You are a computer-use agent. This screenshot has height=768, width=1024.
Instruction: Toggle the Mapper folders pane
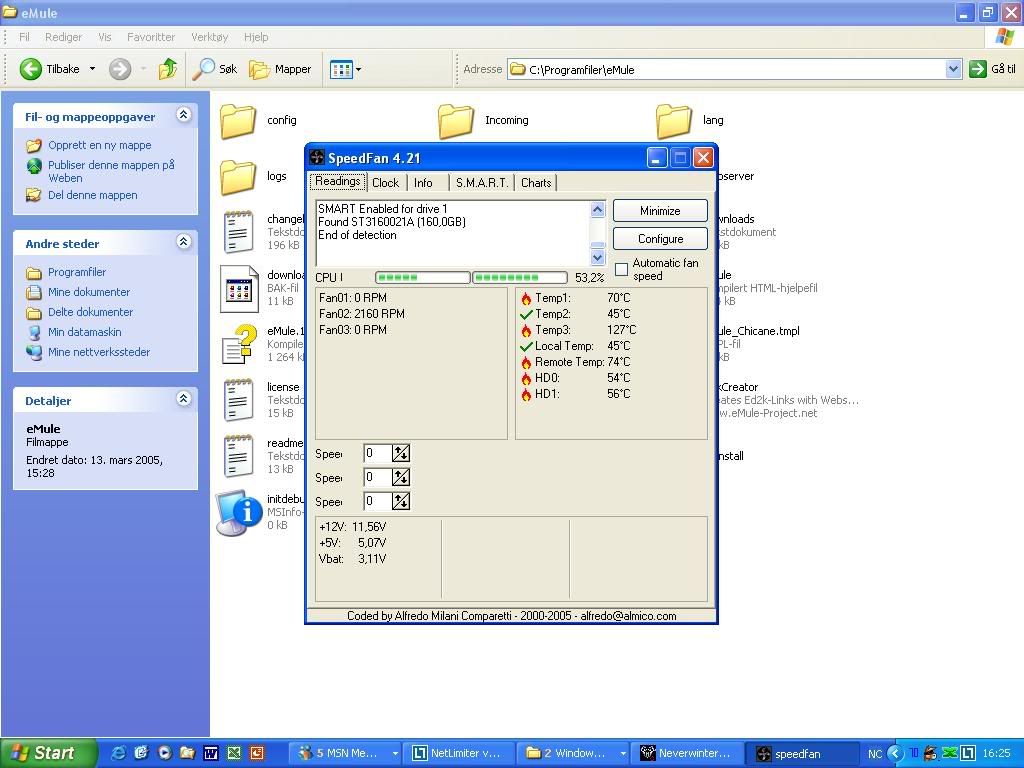(x=280, y=69)
